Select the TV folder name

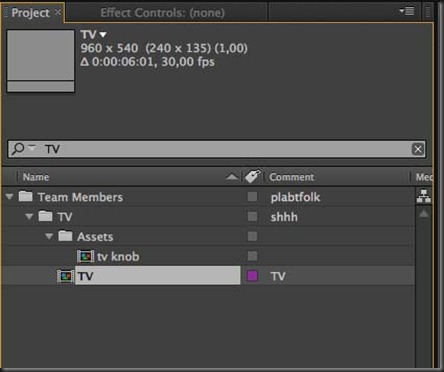click(x=65, y=217)
